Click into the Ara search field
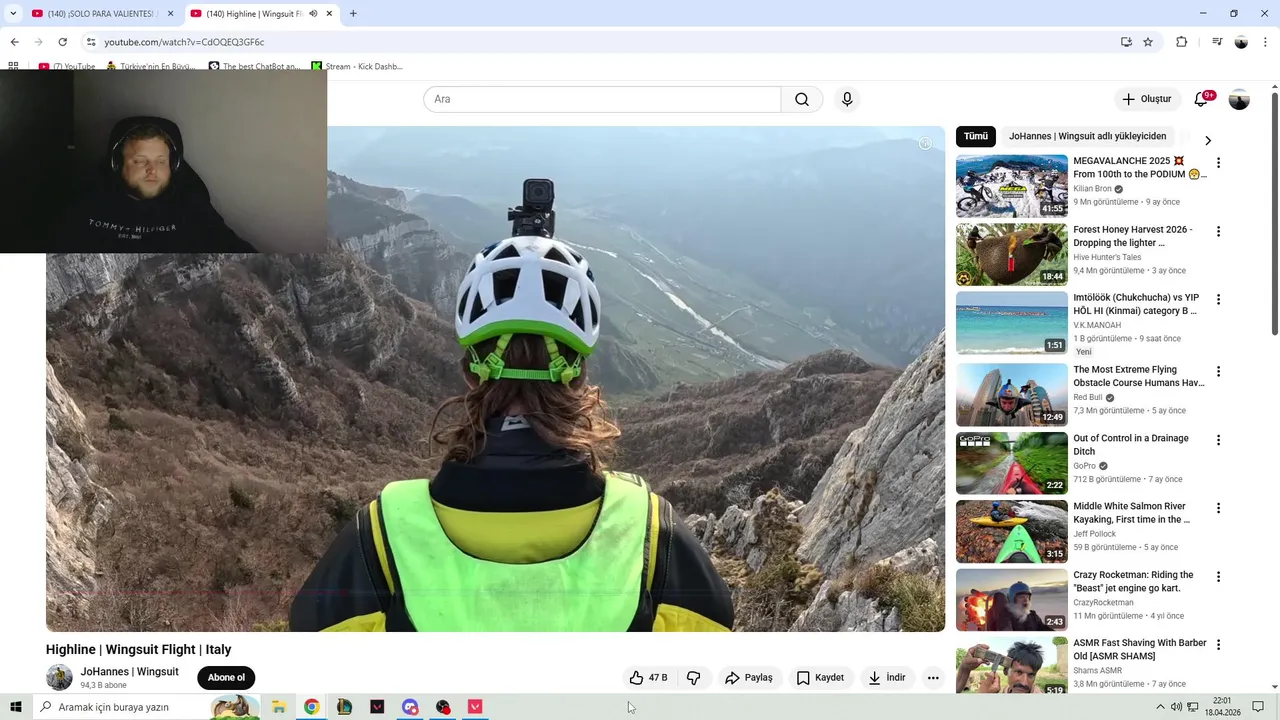Image resolution: width=1280 pixels, height=720 pixels. 602,99
